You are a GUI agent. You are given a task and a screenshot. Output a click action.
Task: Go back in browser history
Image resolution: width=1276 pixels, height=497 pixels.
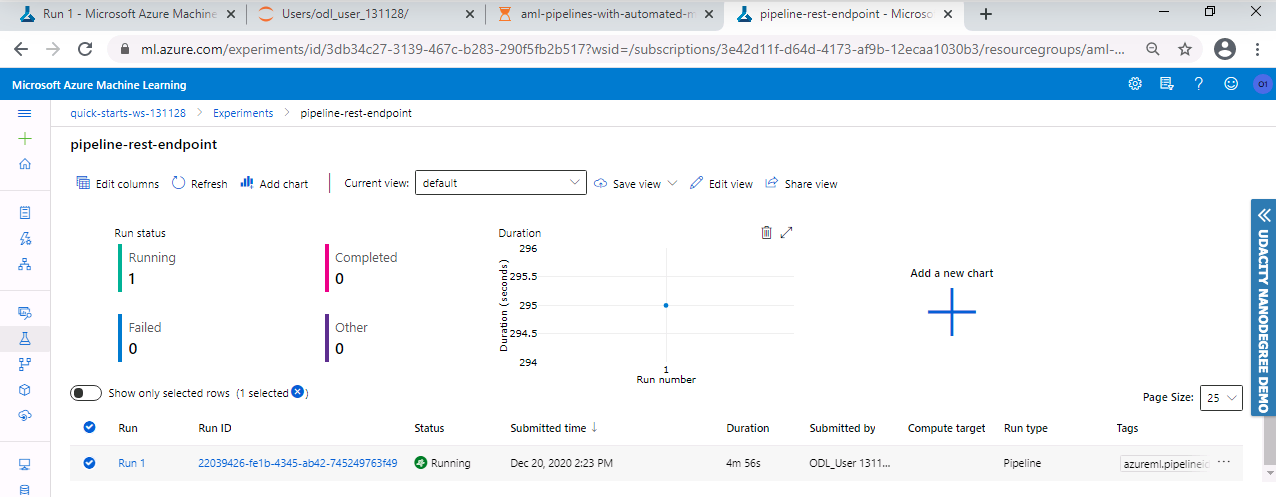[x=22, y=48]
